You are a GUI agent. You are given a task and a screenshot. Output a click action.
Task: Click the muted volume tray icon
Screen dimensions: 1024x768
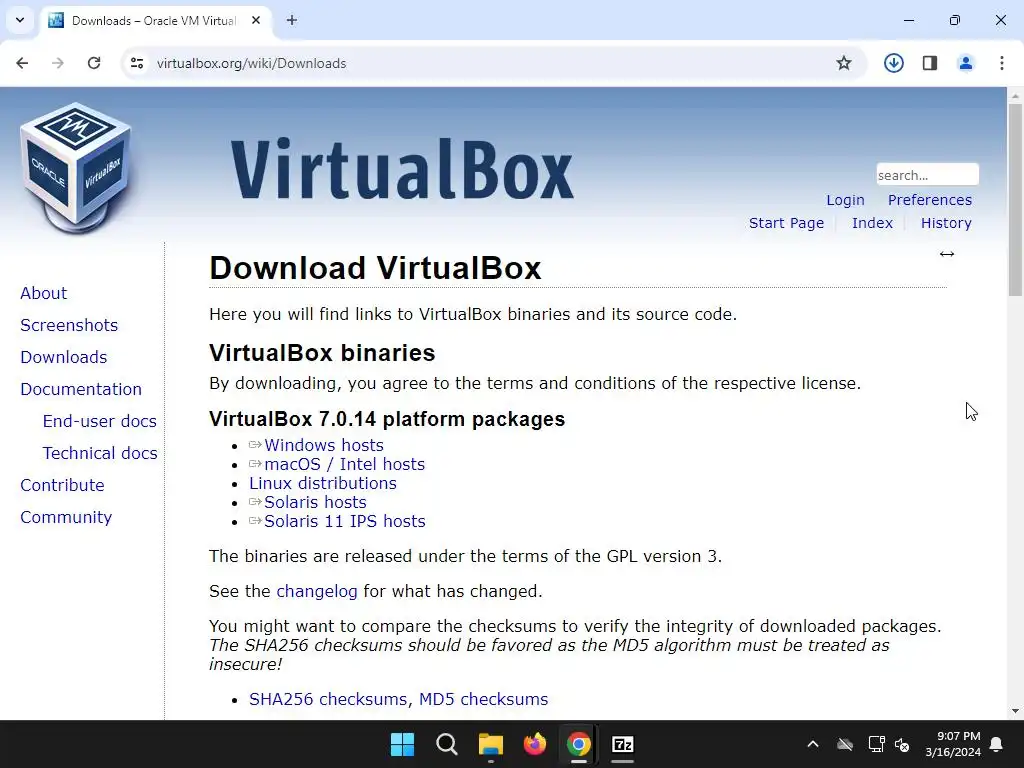click(x=903, y=744)
